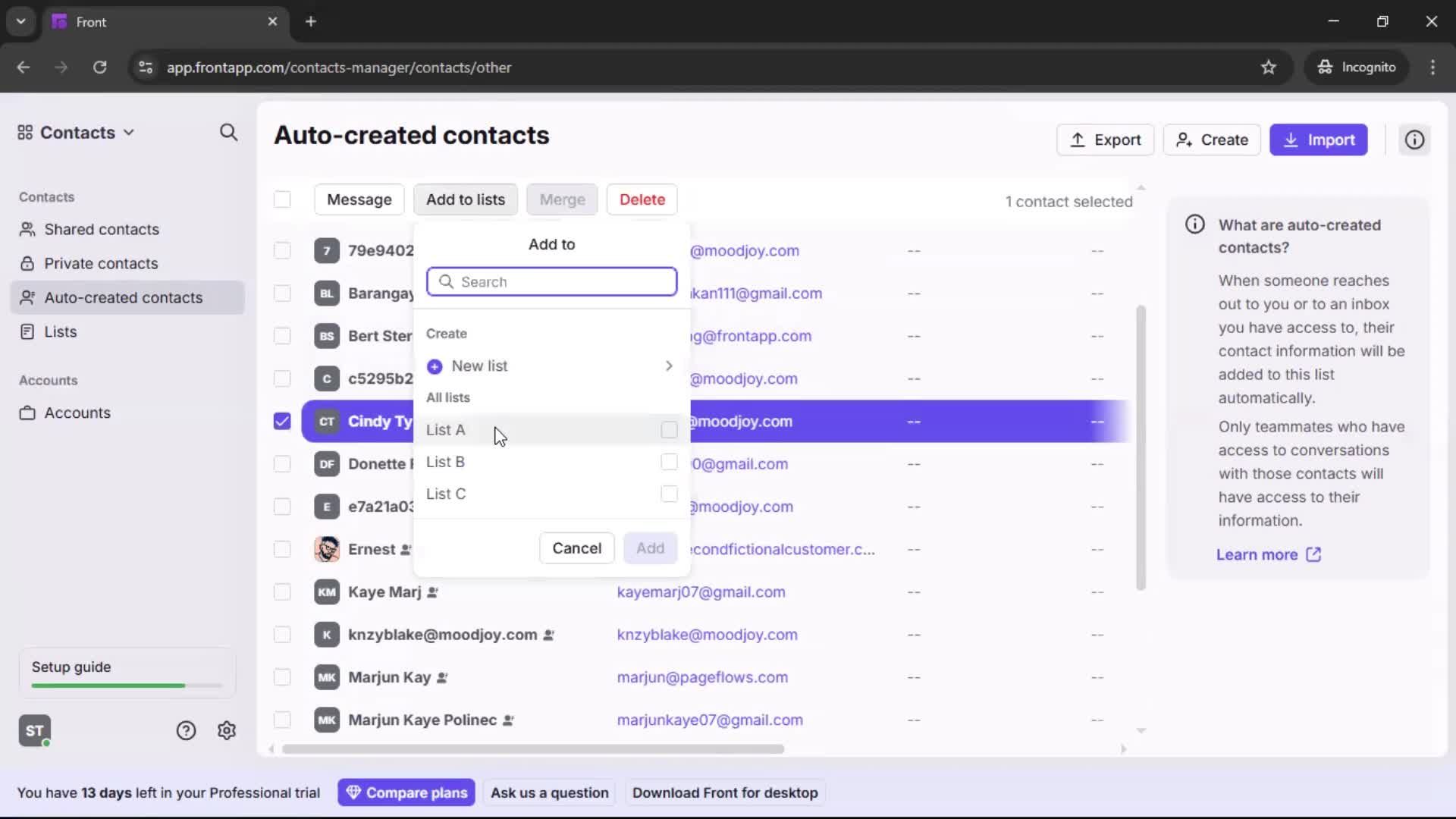Viewport: 1456px width, 819px height.
Task: Open workspace settings gear
Action: [227, 730]
